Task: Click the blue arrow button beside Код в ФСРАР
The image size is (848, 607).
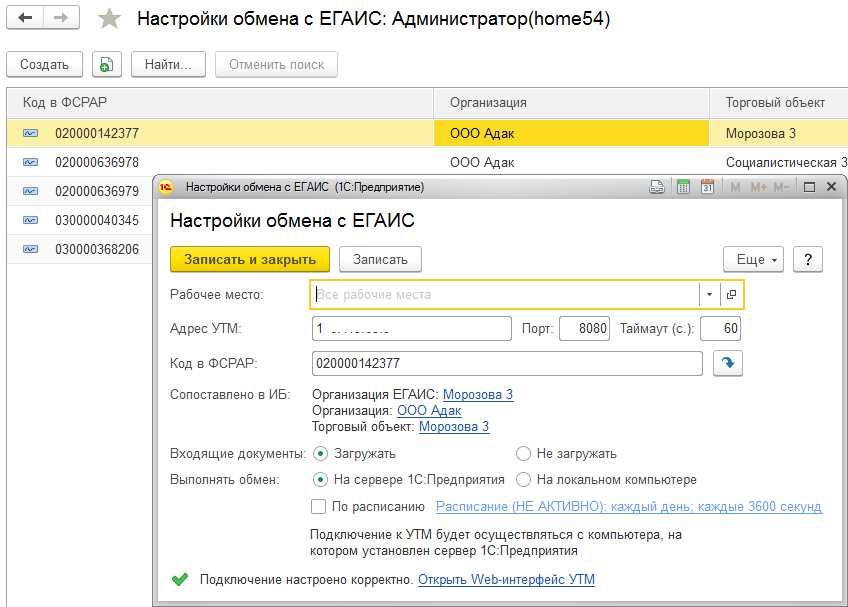Action: 728,363
